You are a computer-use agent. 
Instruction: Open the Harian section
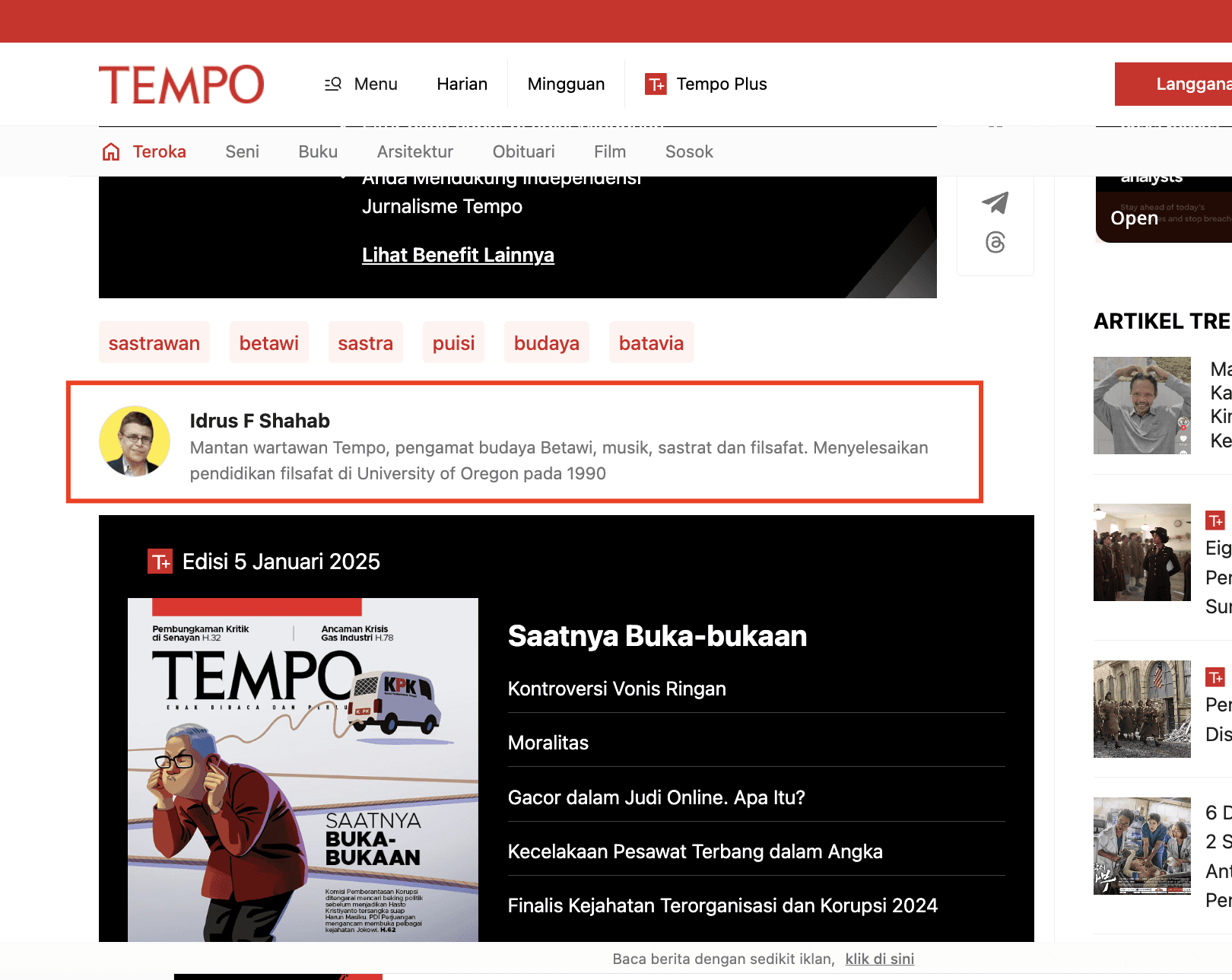coord(462,84)
